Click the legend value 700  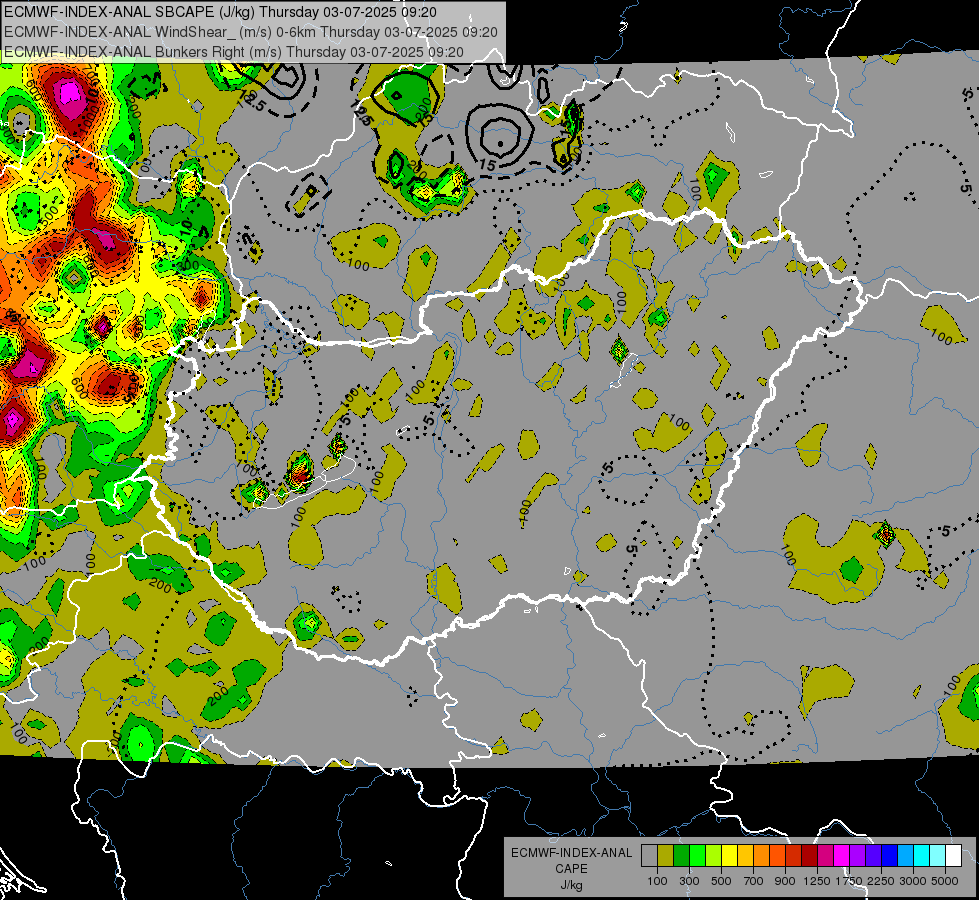pyautogui.click(x=754, y=881)
